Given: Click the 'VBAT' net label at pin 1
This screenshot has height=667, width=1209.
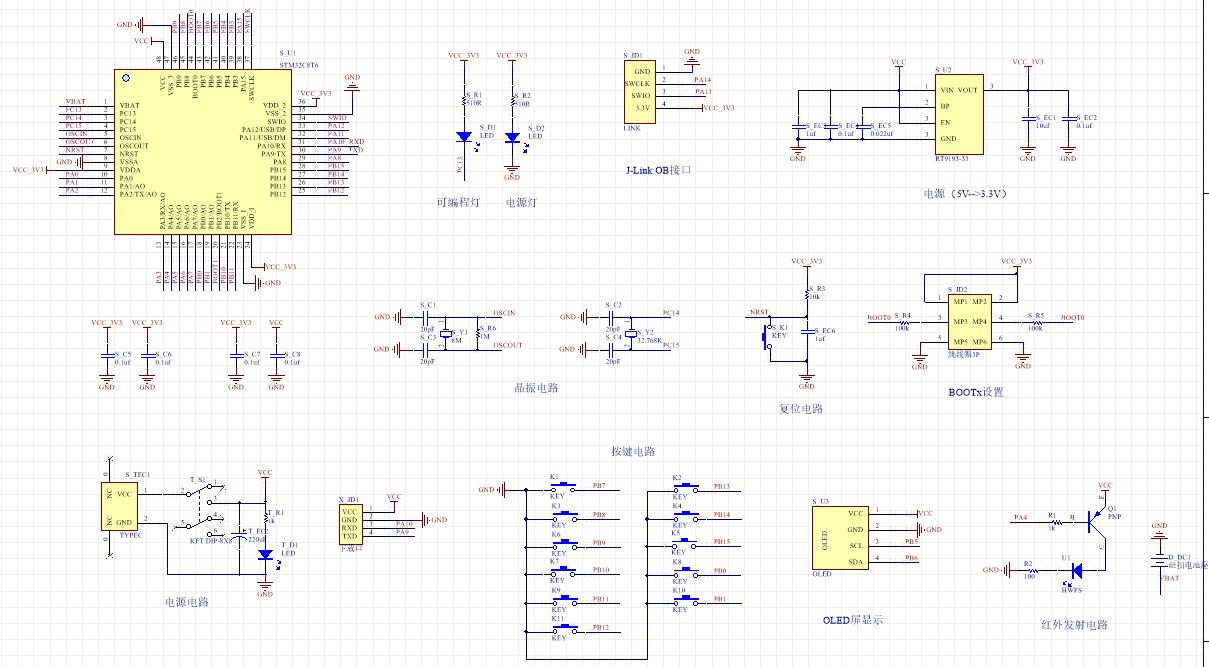Looking at the screenshot, I should (76, 102).
